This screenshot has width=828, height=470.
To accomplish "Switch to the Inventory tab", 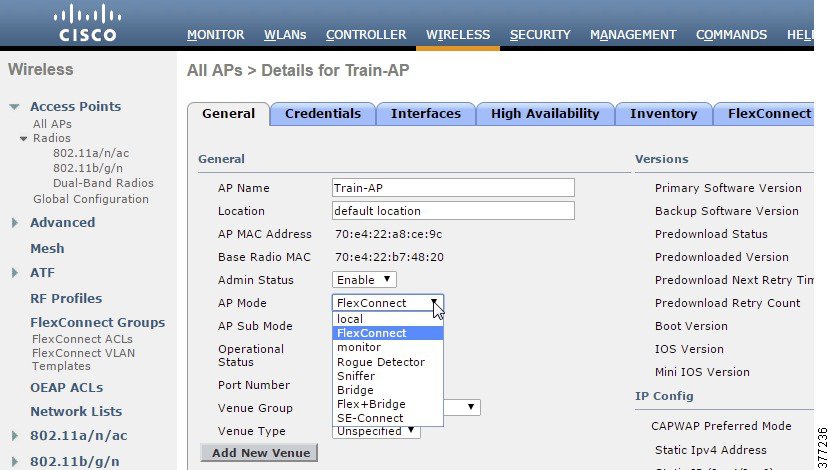I will [663, 114].
